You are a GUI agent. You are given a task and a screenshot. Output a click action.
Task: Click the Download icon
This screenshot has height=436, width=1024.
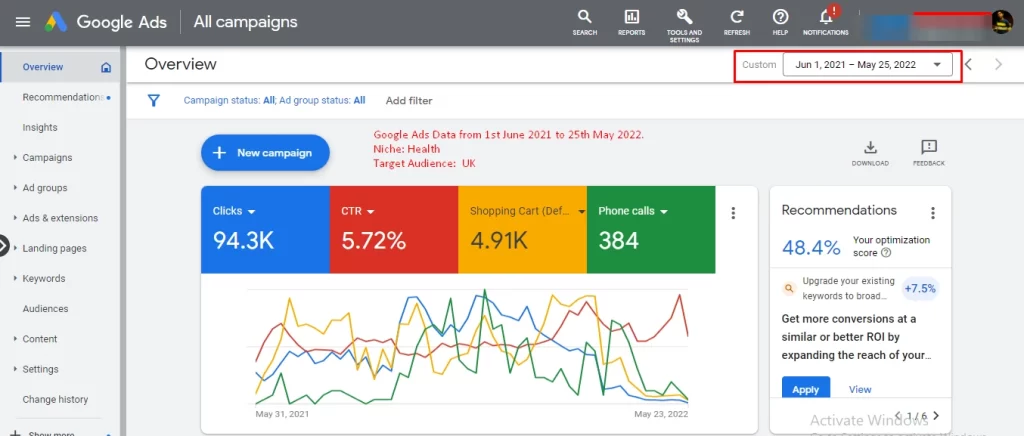coord(870,153)
